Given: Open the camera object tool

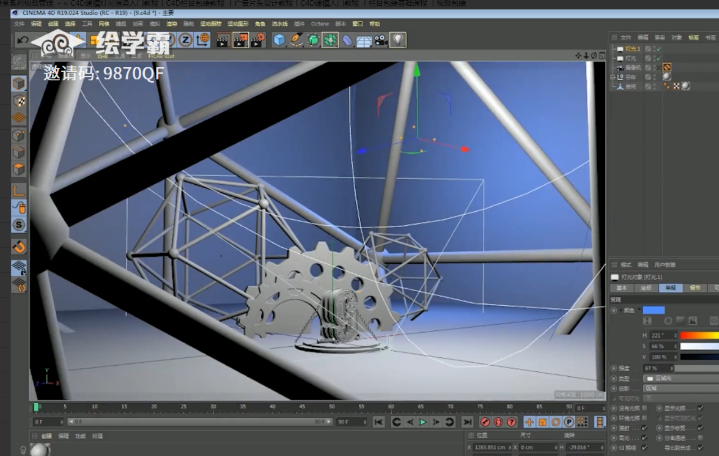Looking at the screenshot, I should point(381,41).
